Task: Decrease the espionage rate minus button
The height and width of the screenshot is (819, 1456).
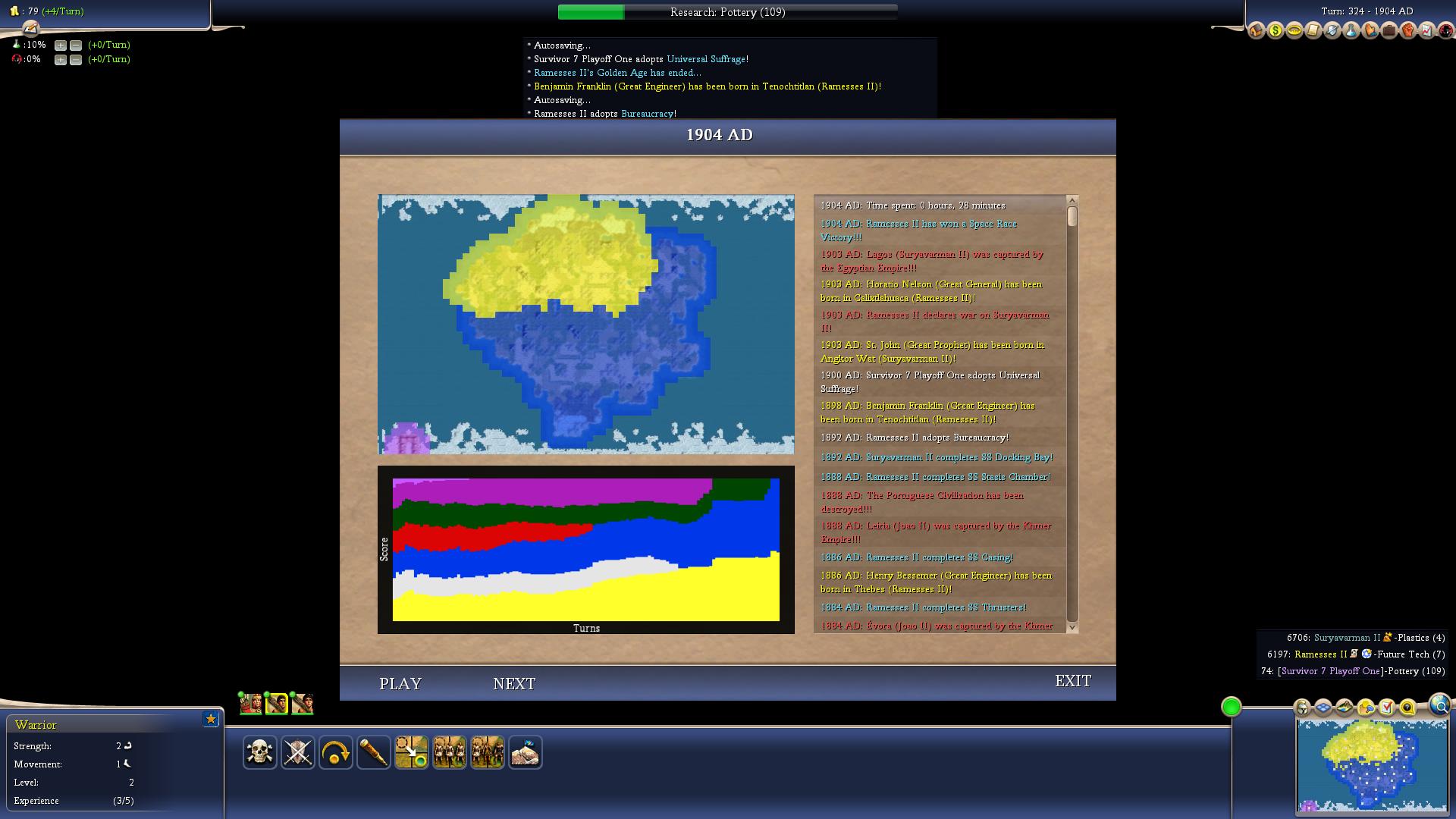Action: click(x=76, y=60)
